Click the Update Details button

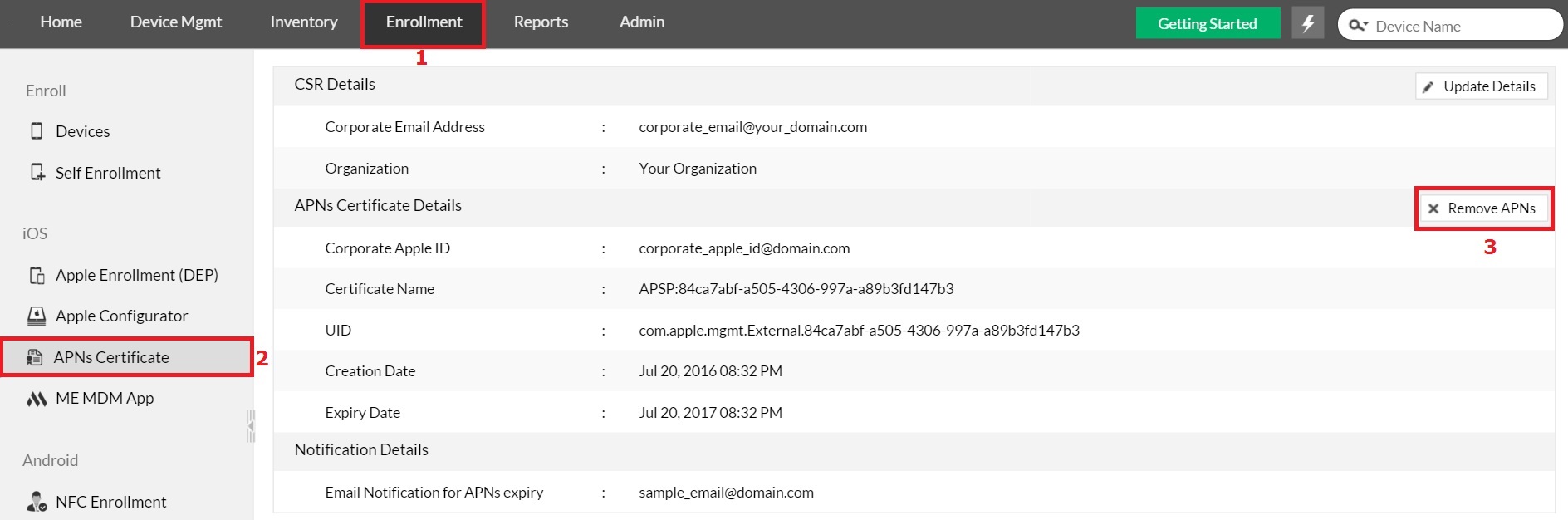point(1481,86)
